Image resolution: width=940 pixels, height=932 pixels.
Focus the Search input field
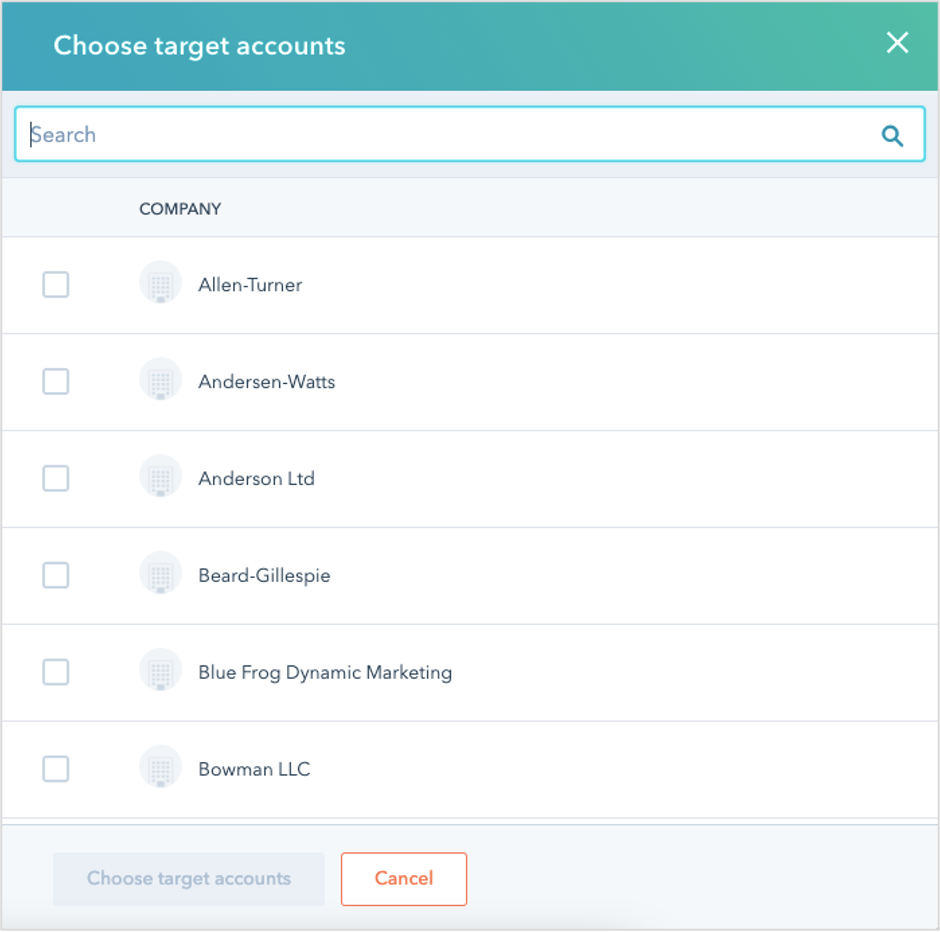point(470,134)
